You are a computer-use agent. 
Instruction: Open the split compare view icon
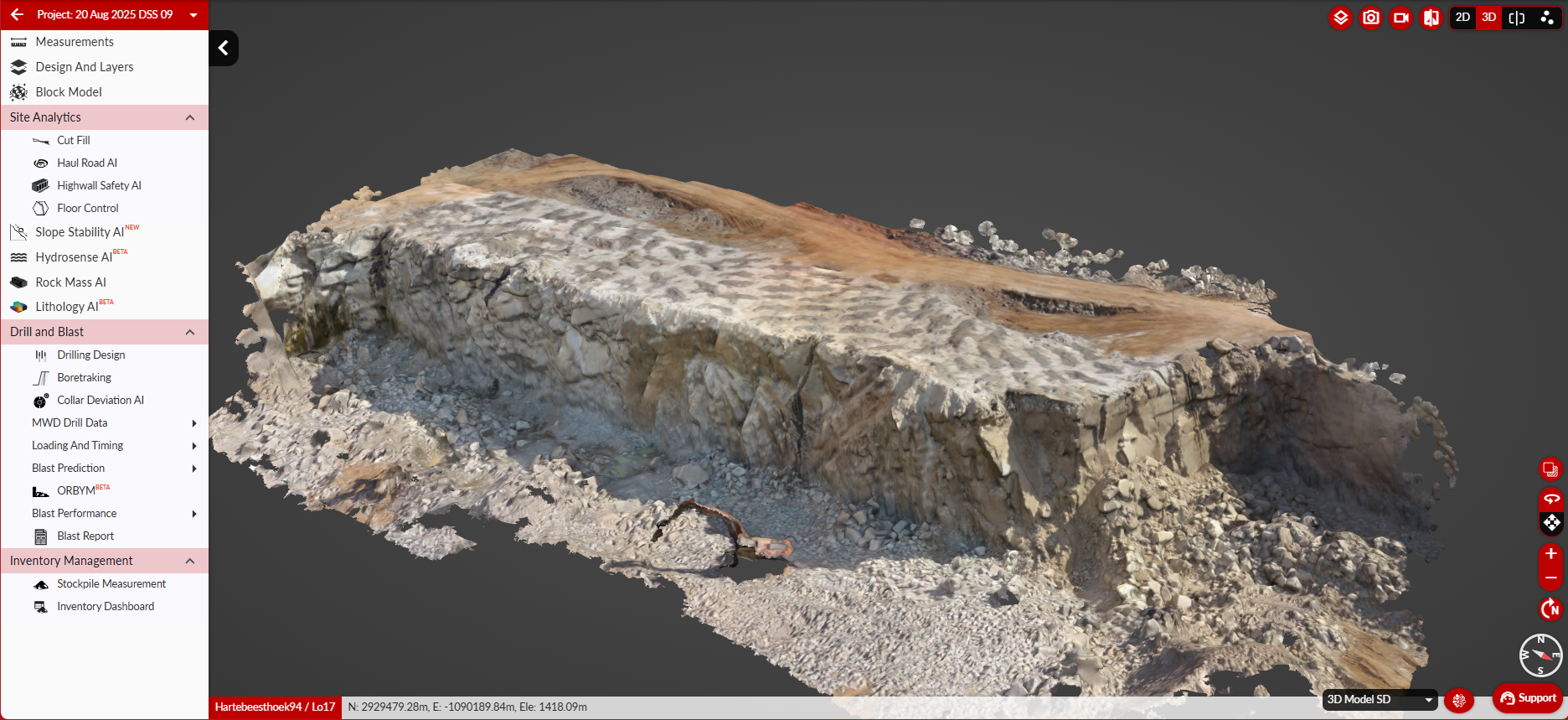[x=1516, y=18]
